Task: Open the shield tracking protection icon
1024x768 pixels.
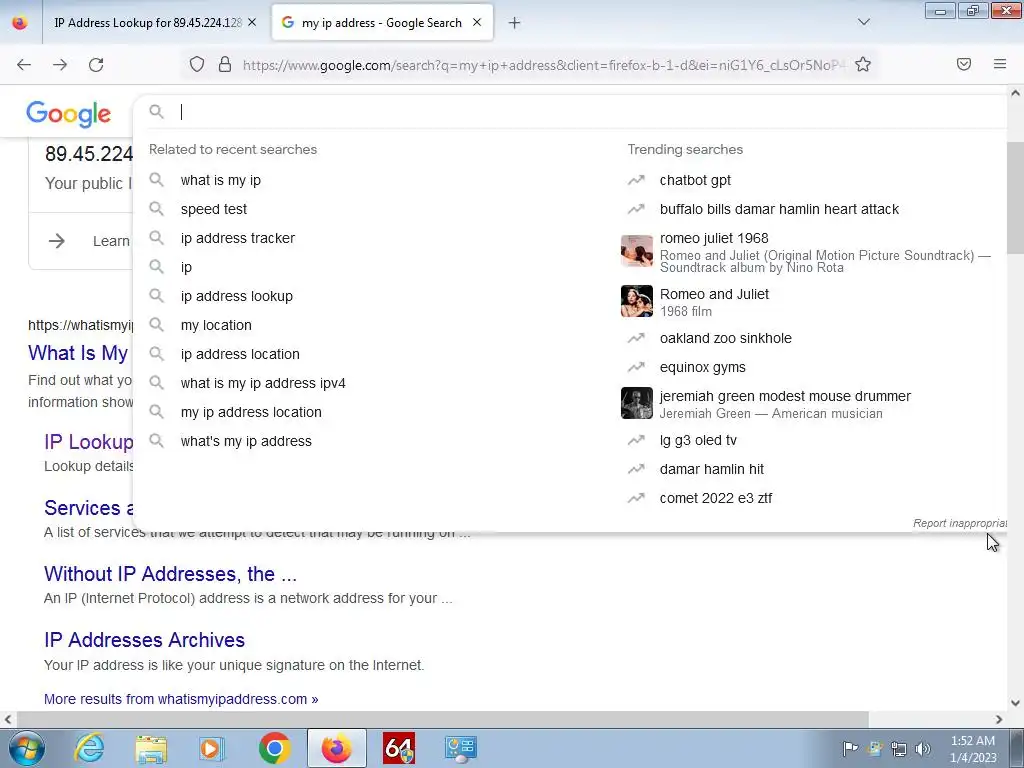Action: point(197,65)
